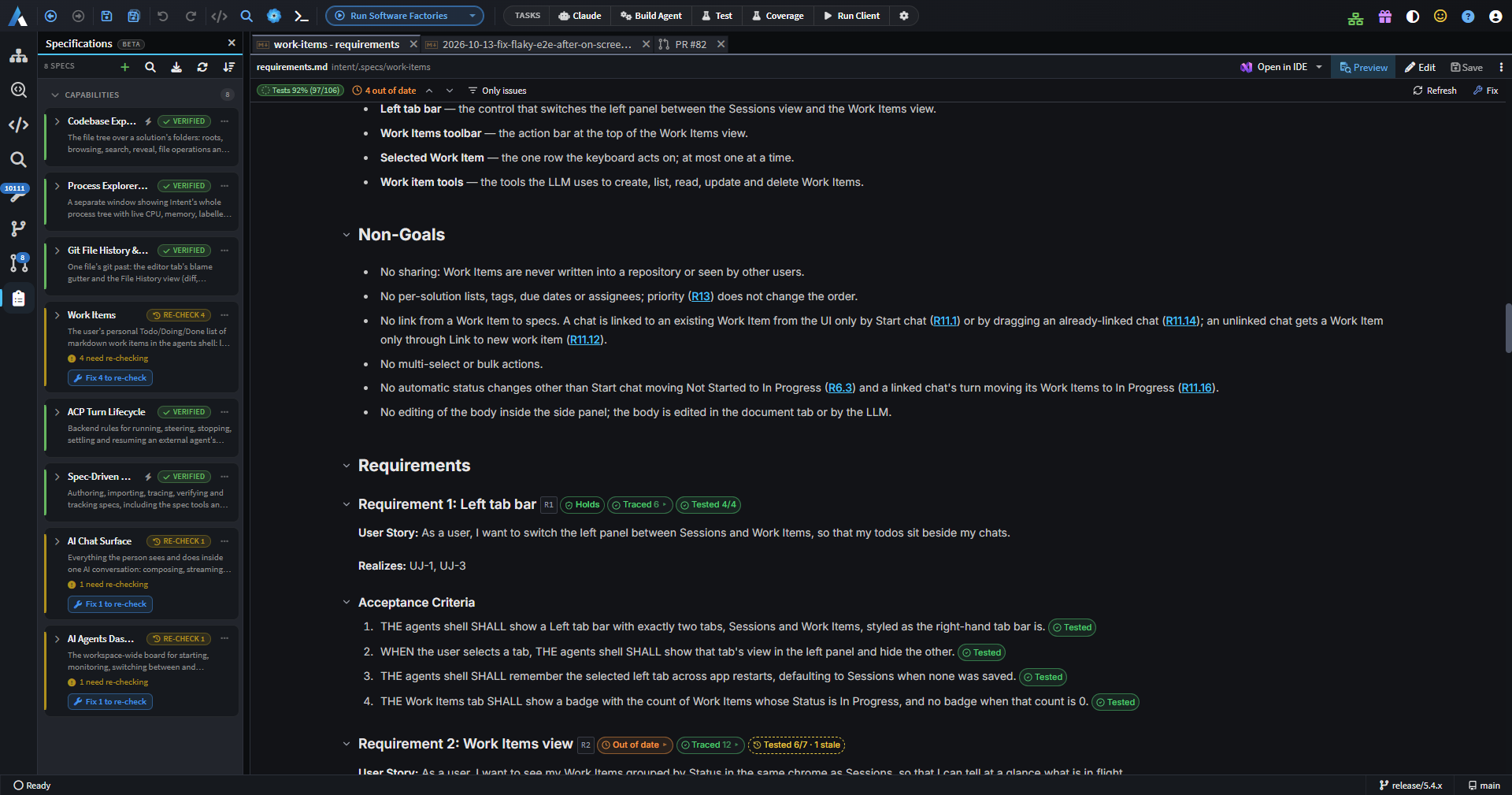
Task: Open the Run Software Factories dropdown arrow
Action: coord(472,16)
